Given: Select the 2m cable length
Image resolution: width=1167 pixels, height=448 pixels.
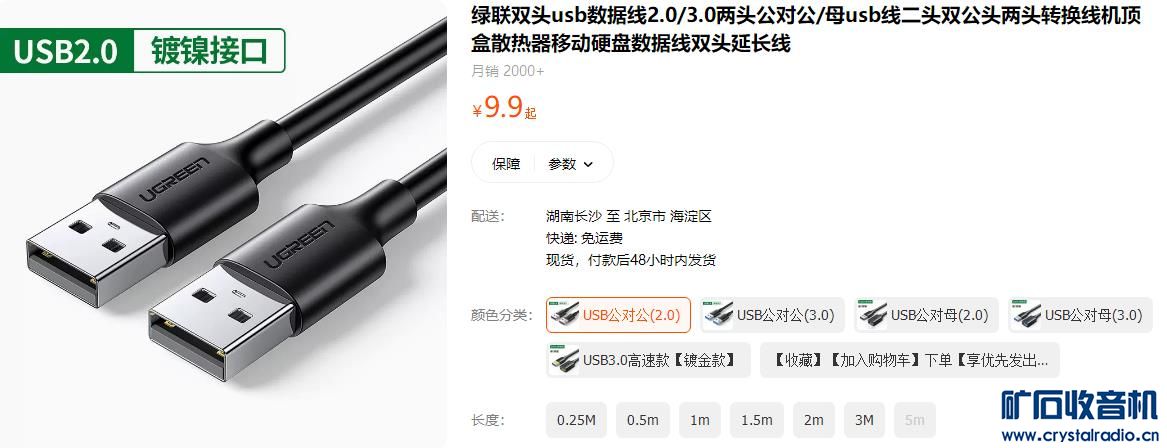Looking at the screenshot, I should coord(813,420).
